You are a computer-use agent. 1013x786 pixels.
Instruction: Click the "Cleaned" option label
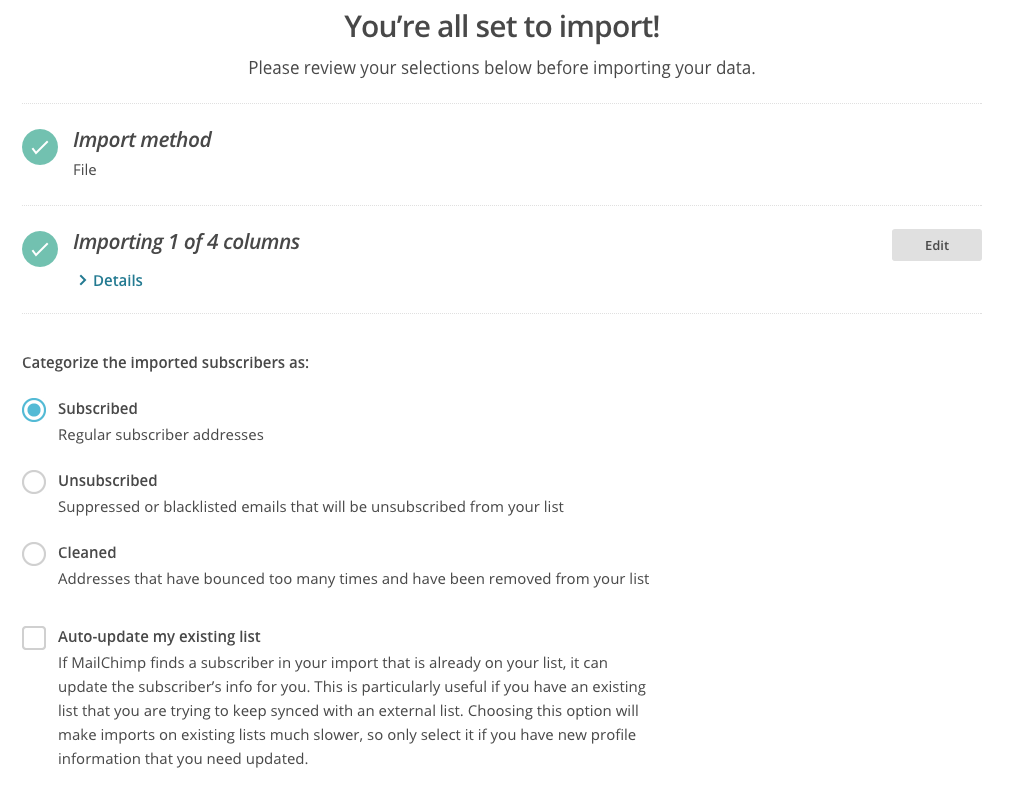[x=87, y=553]
